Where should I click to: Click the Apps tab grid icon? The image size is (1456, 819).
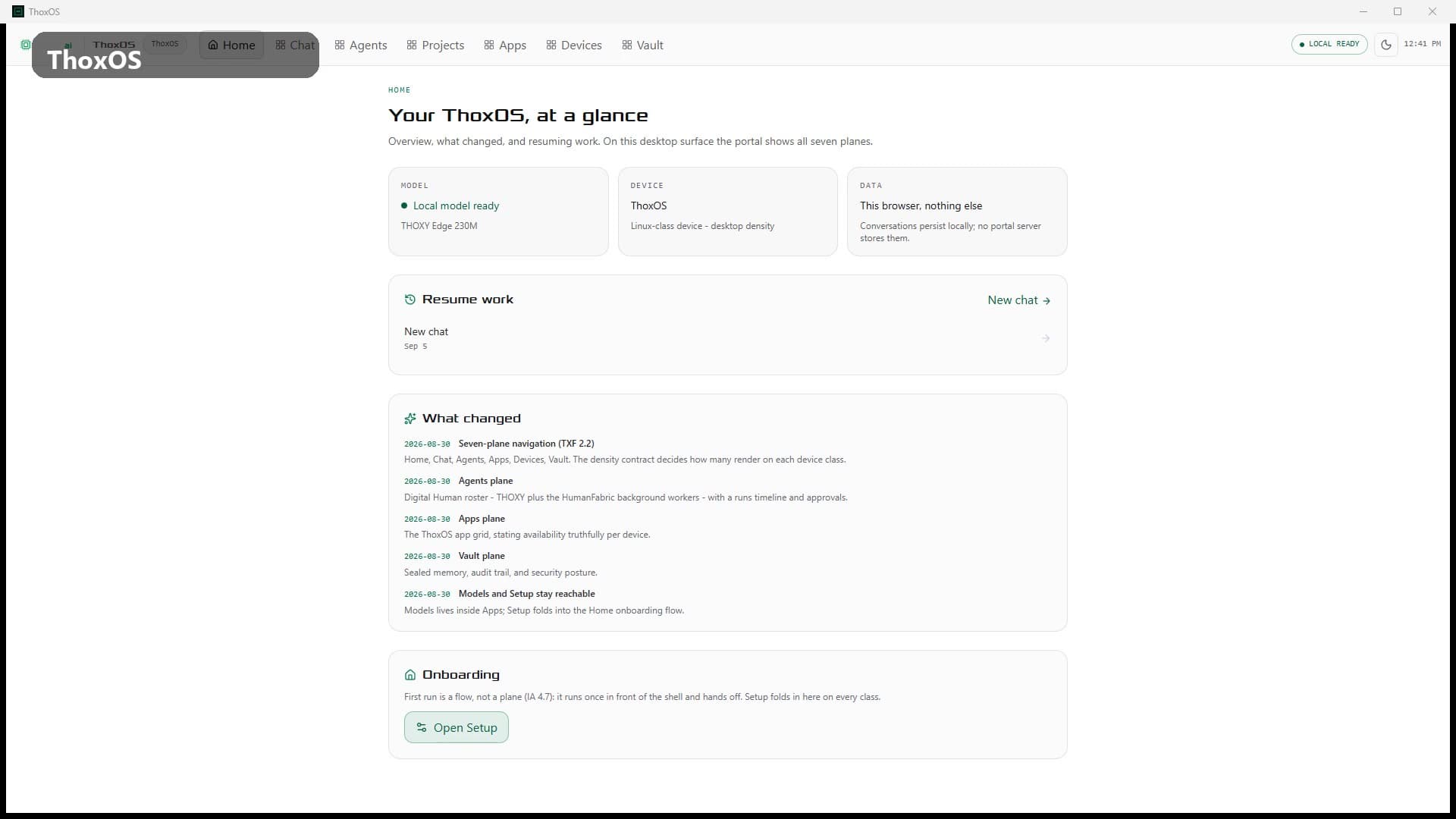tap(489, 45)
